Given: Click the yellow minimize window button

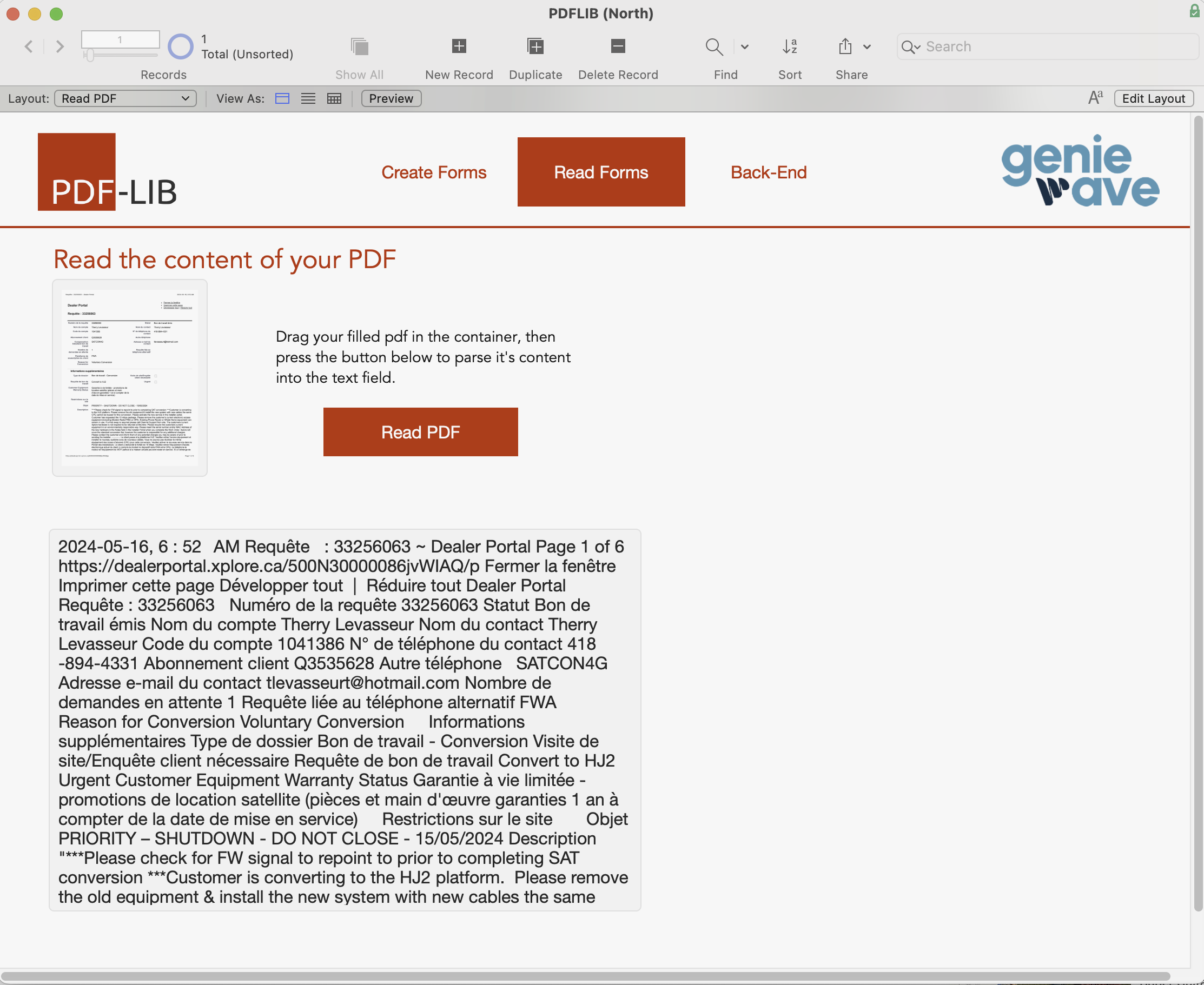Looking at the screenshot, I should [35, 14].
